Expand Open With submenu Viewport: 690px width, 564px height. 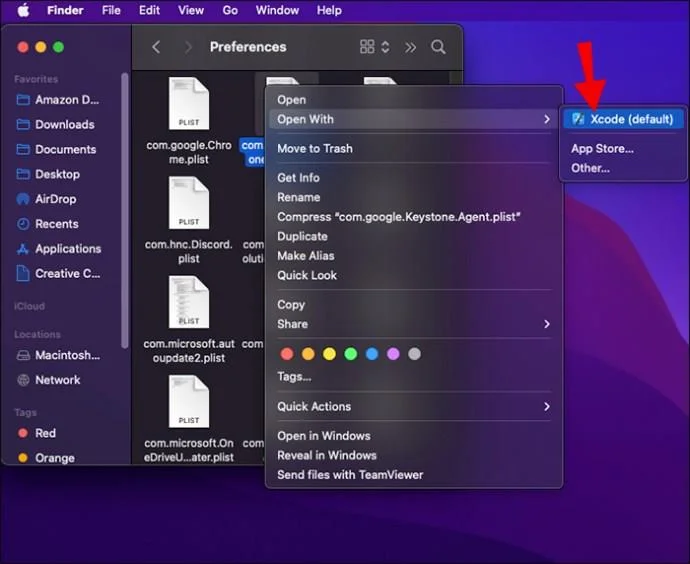pos(414,119)
